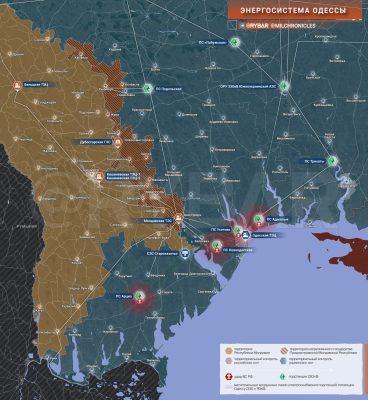This screenshot has height=400, width=368.
Task: Open the @MILCHRONICLES channel link
Action: pyautogui.click(x=293, y=26)
